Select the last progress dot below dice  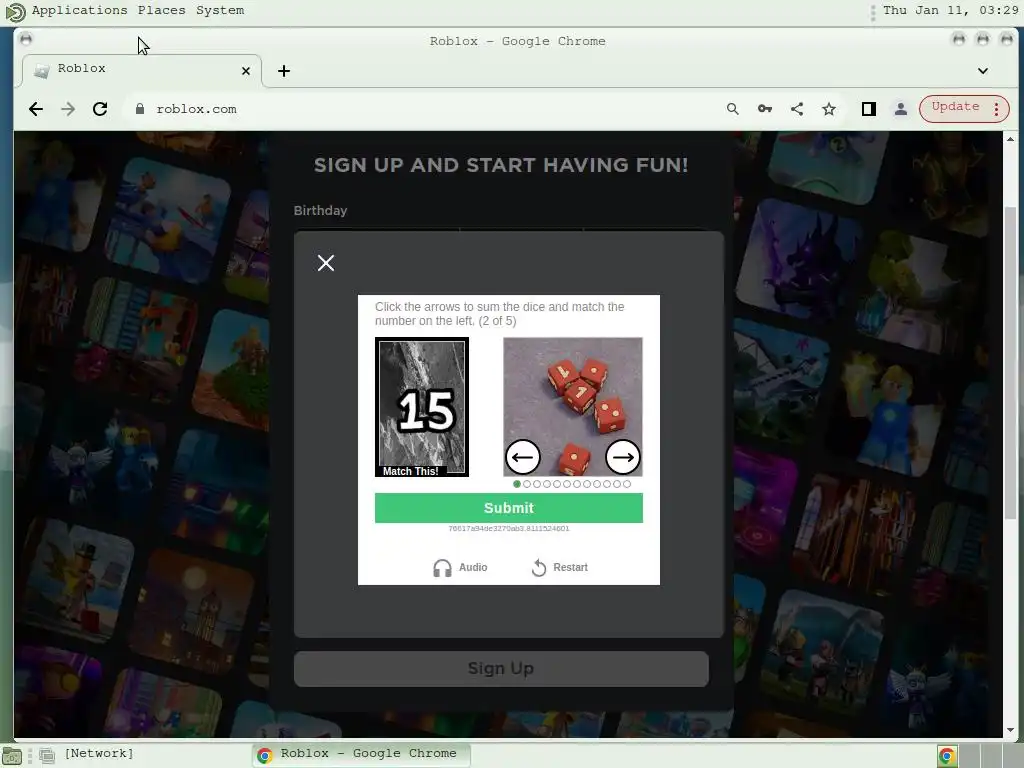point(627,484)
